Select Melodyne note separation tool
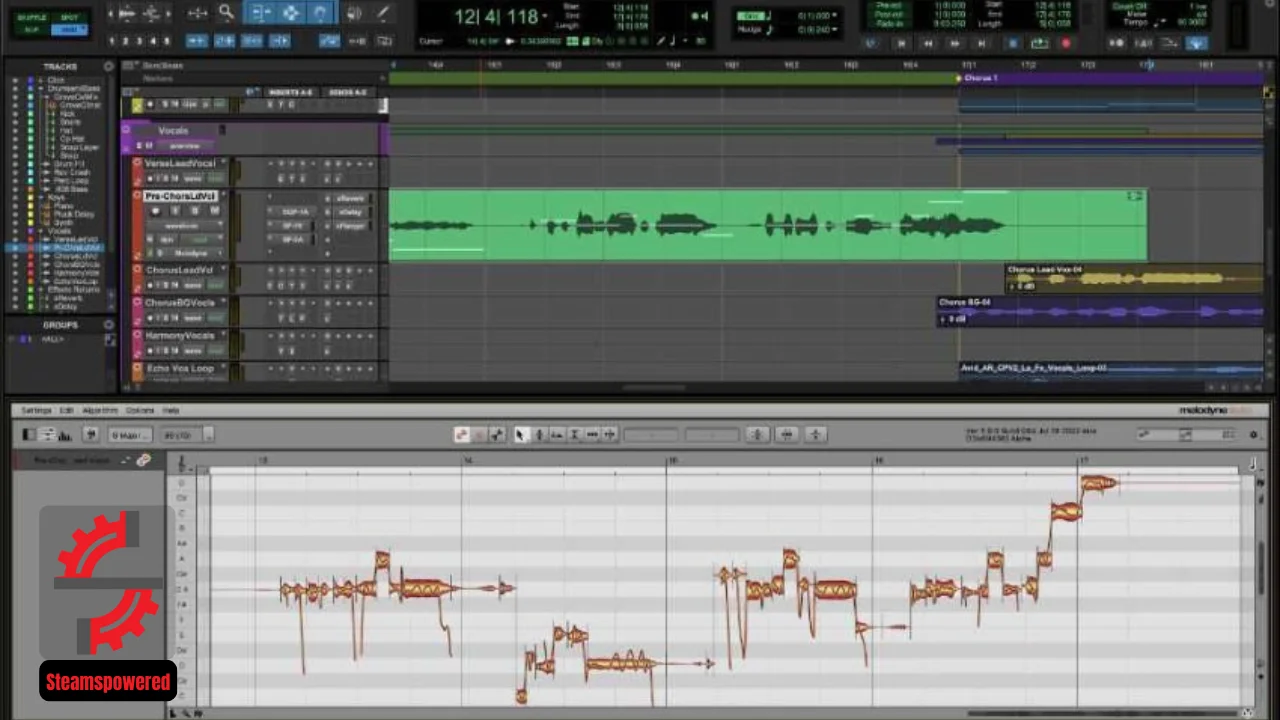The height and width of the screenshot is (720, 1280). 609,435
